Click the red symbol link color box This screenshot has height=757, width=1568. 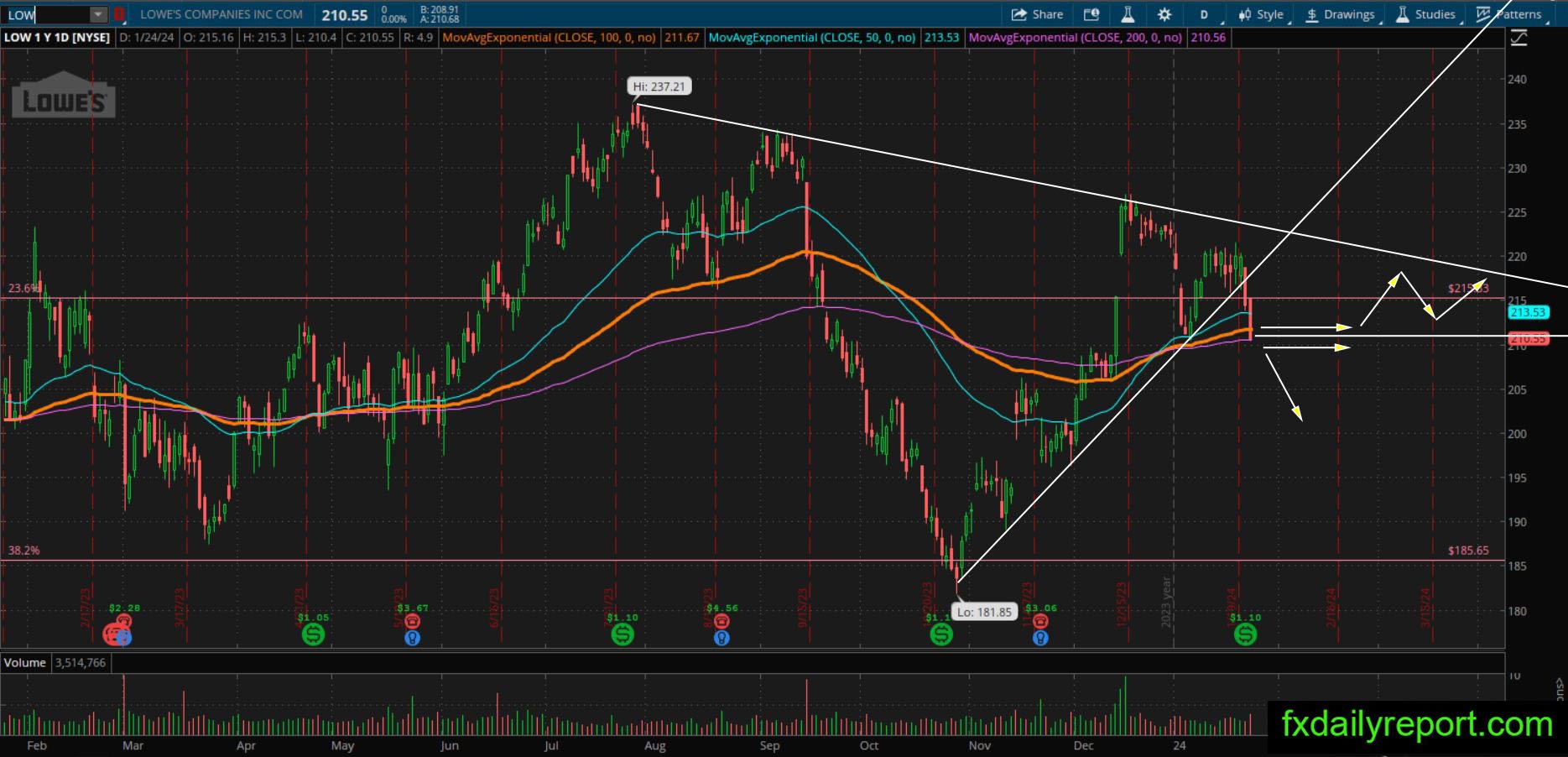[119, 14]
